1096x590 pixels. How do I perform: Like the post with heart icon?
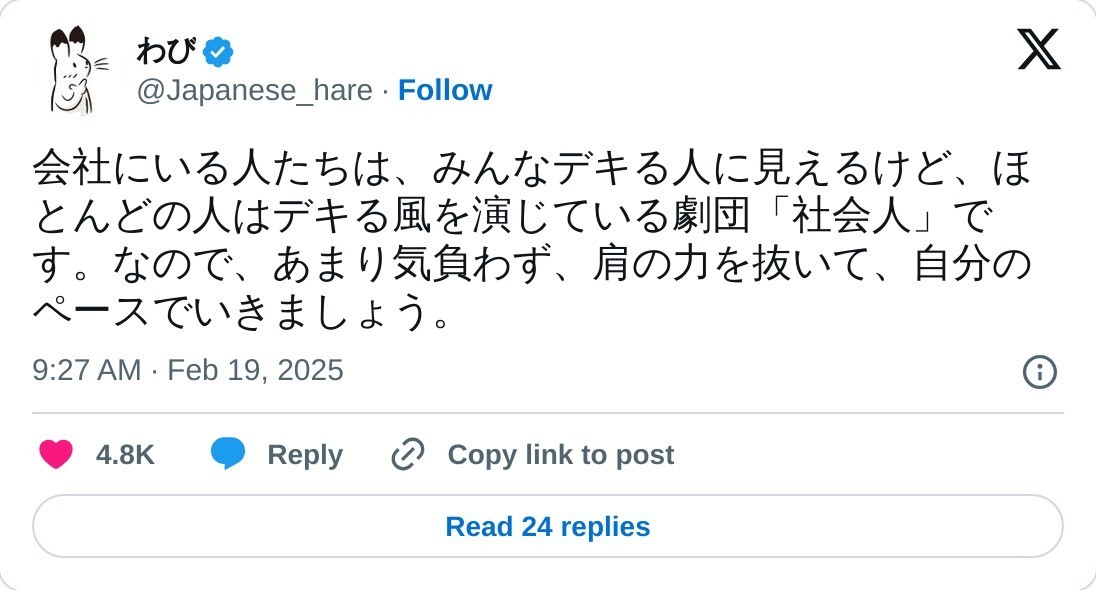coord(56,455)
